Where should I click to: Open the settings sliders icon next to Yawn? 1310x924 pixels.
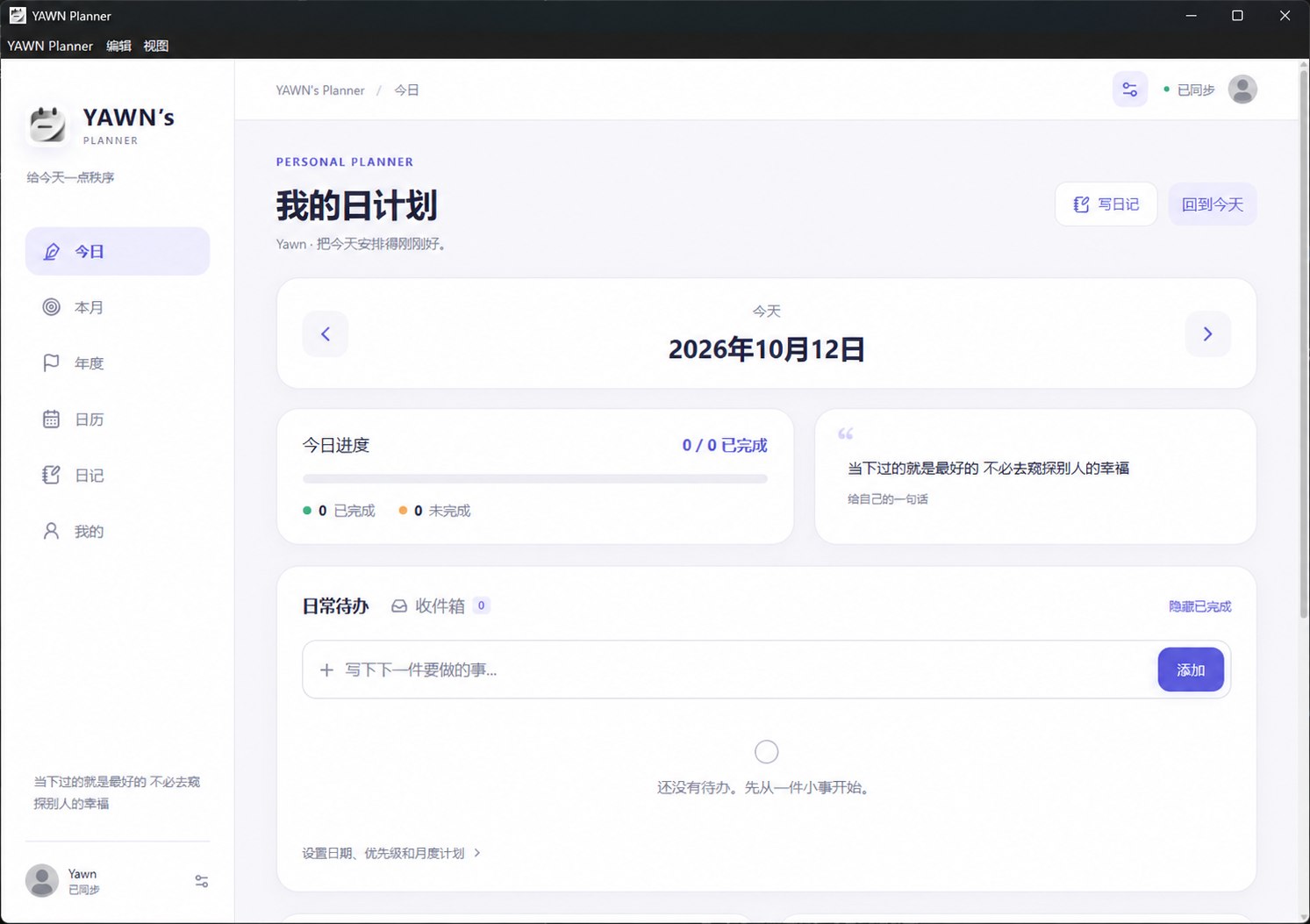(x=202, y=881)
